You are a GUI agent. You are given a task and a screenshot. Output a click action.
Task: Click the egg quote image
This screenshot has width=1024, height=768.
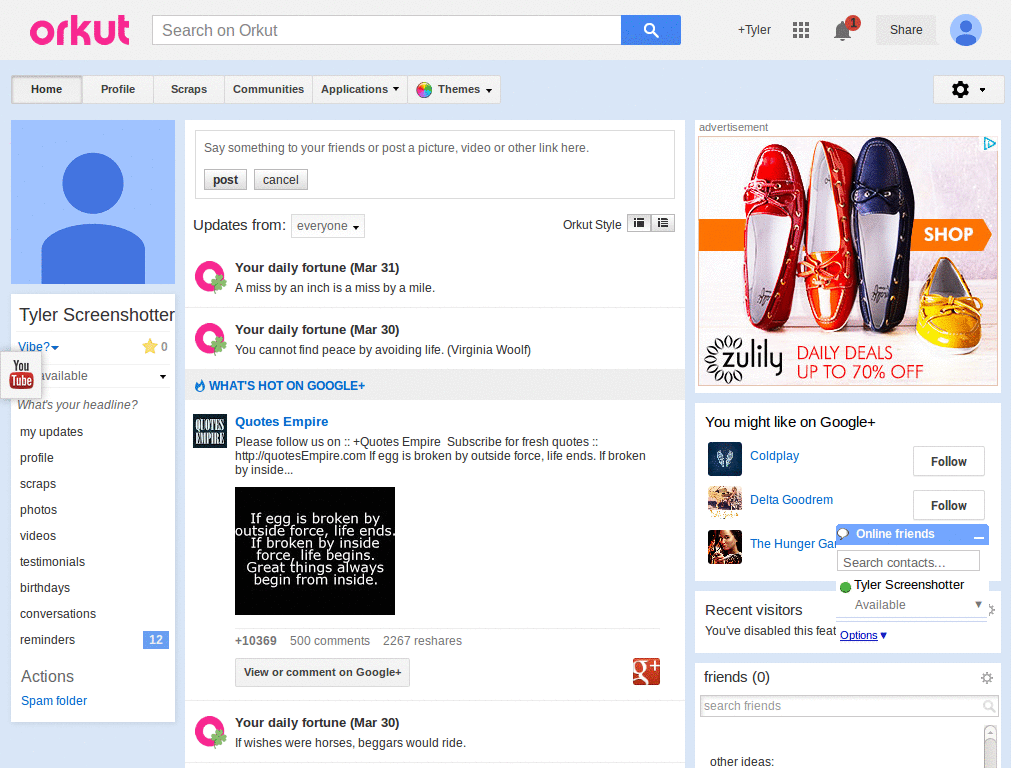coord(315,551)
